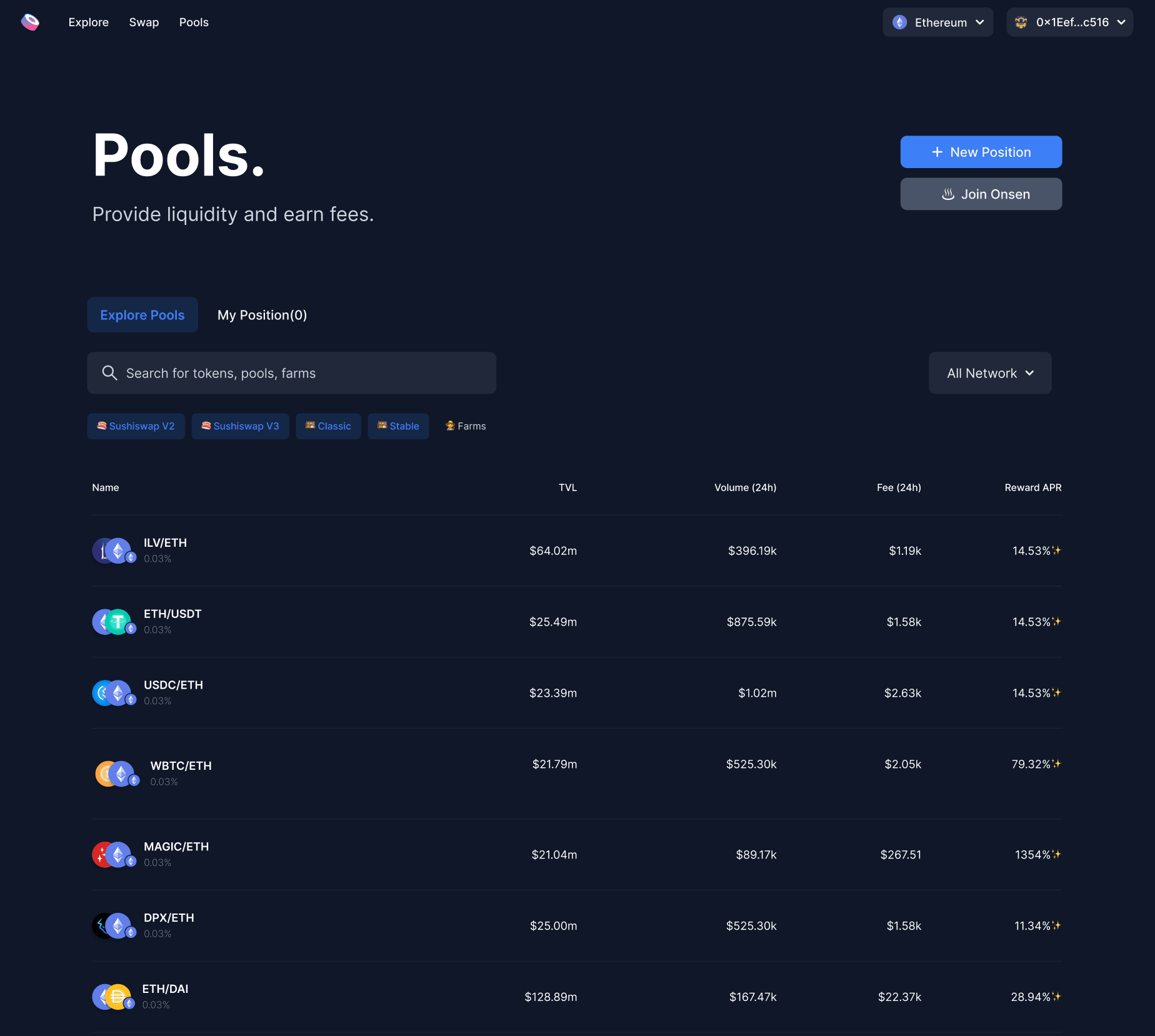Click the sparkle icon next to 79.32% APR

pyautogui.click(x=1056, y=764)
